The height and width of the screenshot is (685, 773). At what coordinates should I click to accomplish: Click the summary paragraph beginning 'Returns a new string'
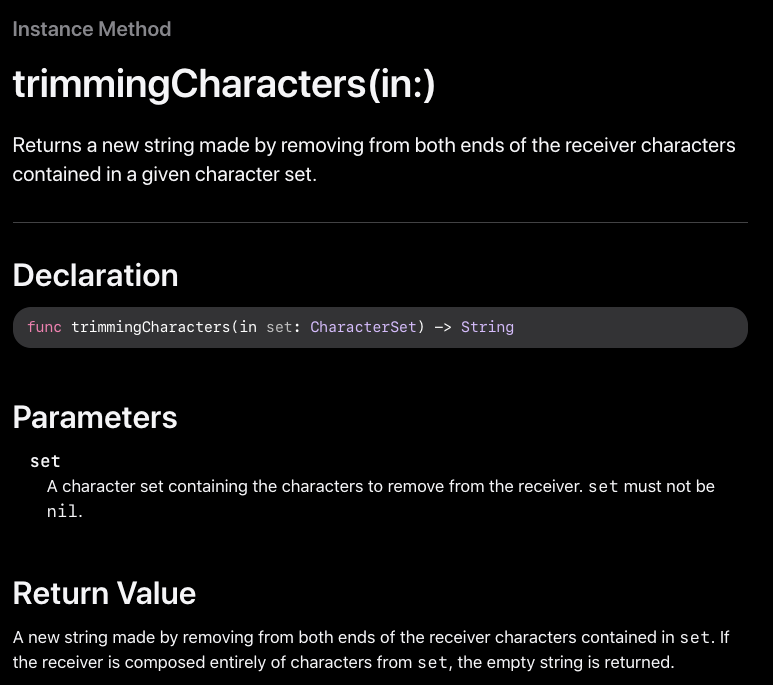click(374, 160)
